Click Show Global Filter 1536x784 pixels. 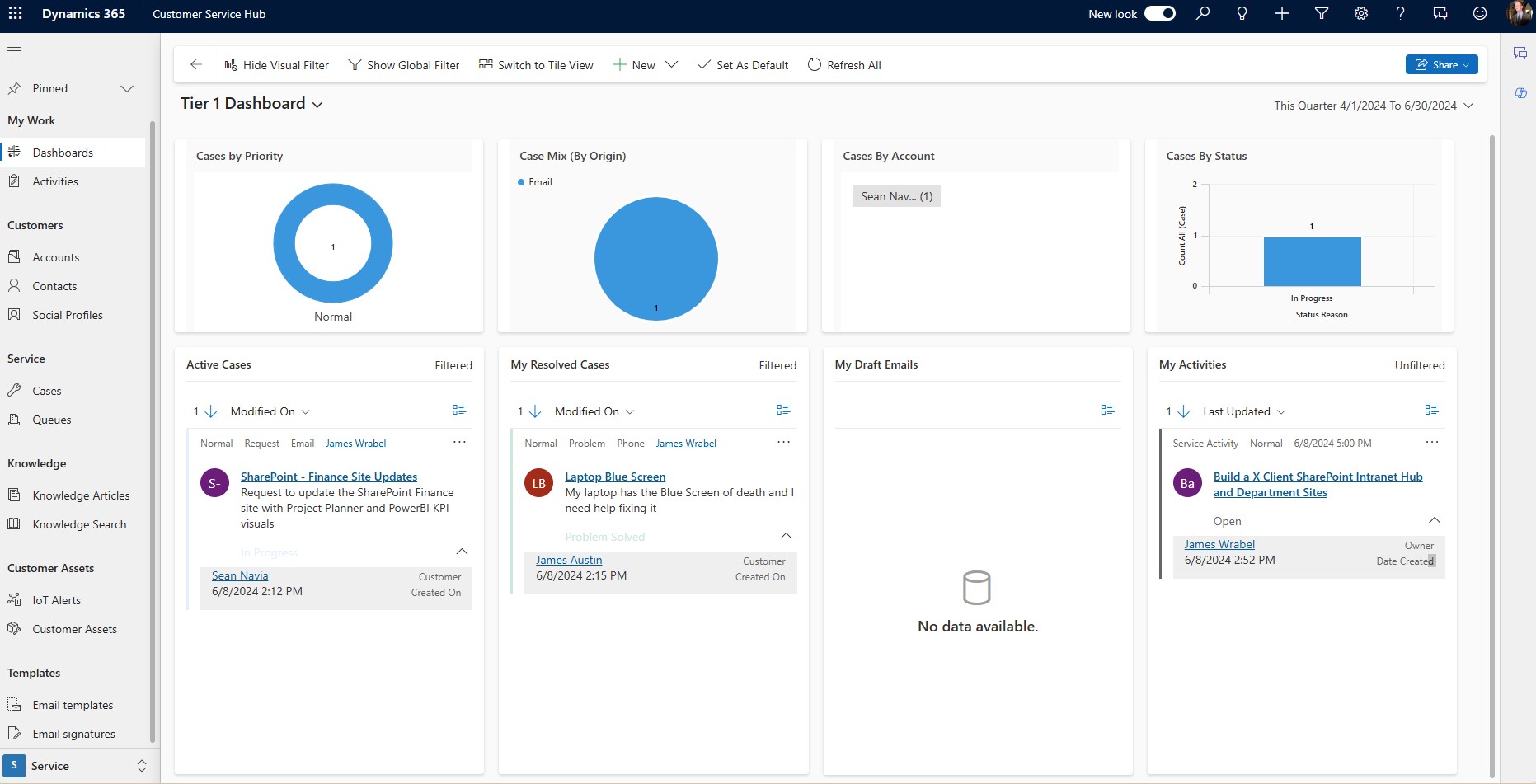pyautogui.click(x=404, y=65)
